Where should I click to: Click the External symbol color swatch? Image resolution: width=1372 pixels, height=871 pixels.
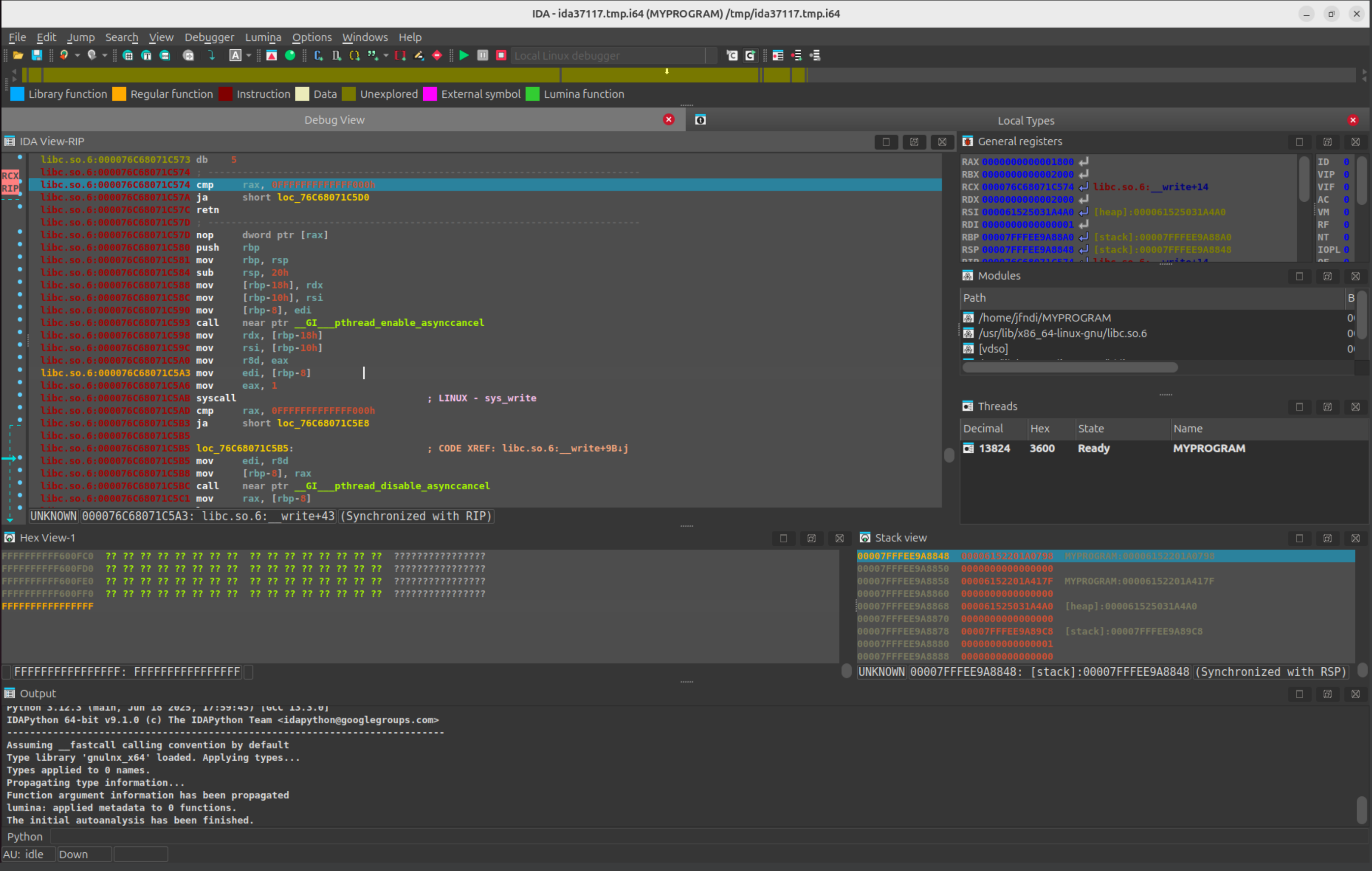tap(429, 94)
